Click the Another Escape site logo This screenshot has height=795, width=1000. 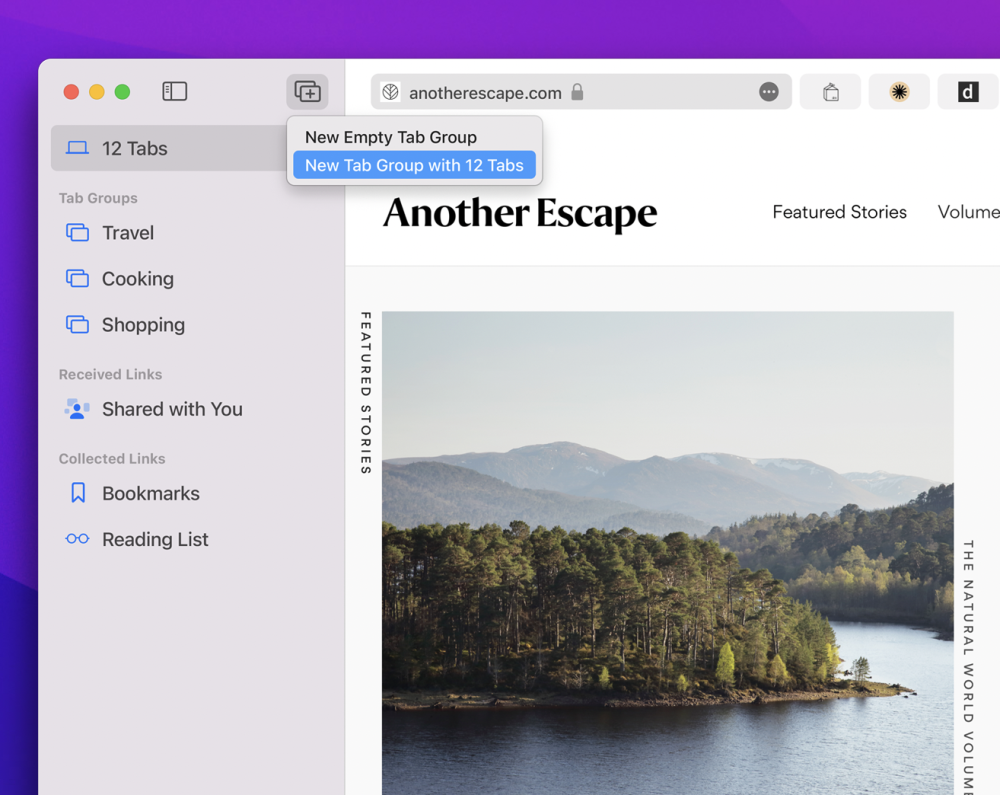pyautogui.click(x=520, y=213)
